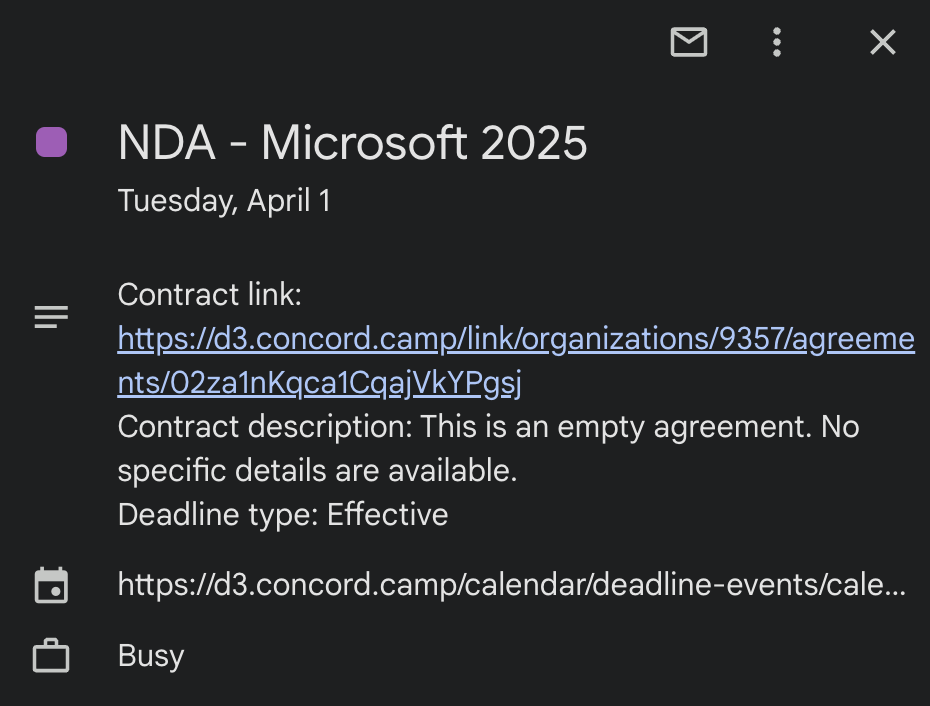Click the "Contract link:" label
Image resolution: width=930 pixels, height=706 pixels.
point(210,295)
